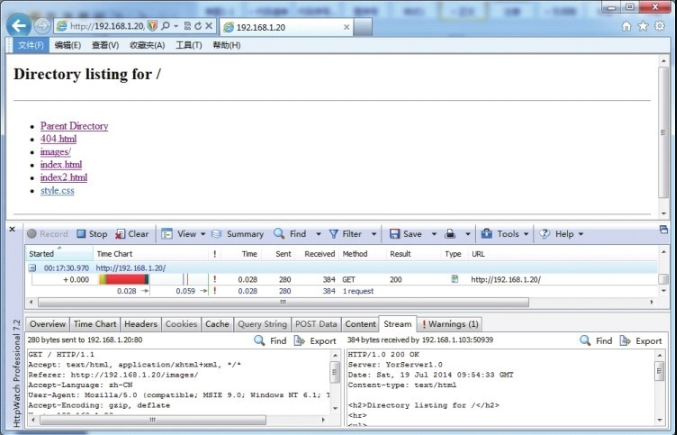Click the compatibility view icon in address bar
Image resolution: width=677 pixels, height=435 pixels.
tap(187, 26)
